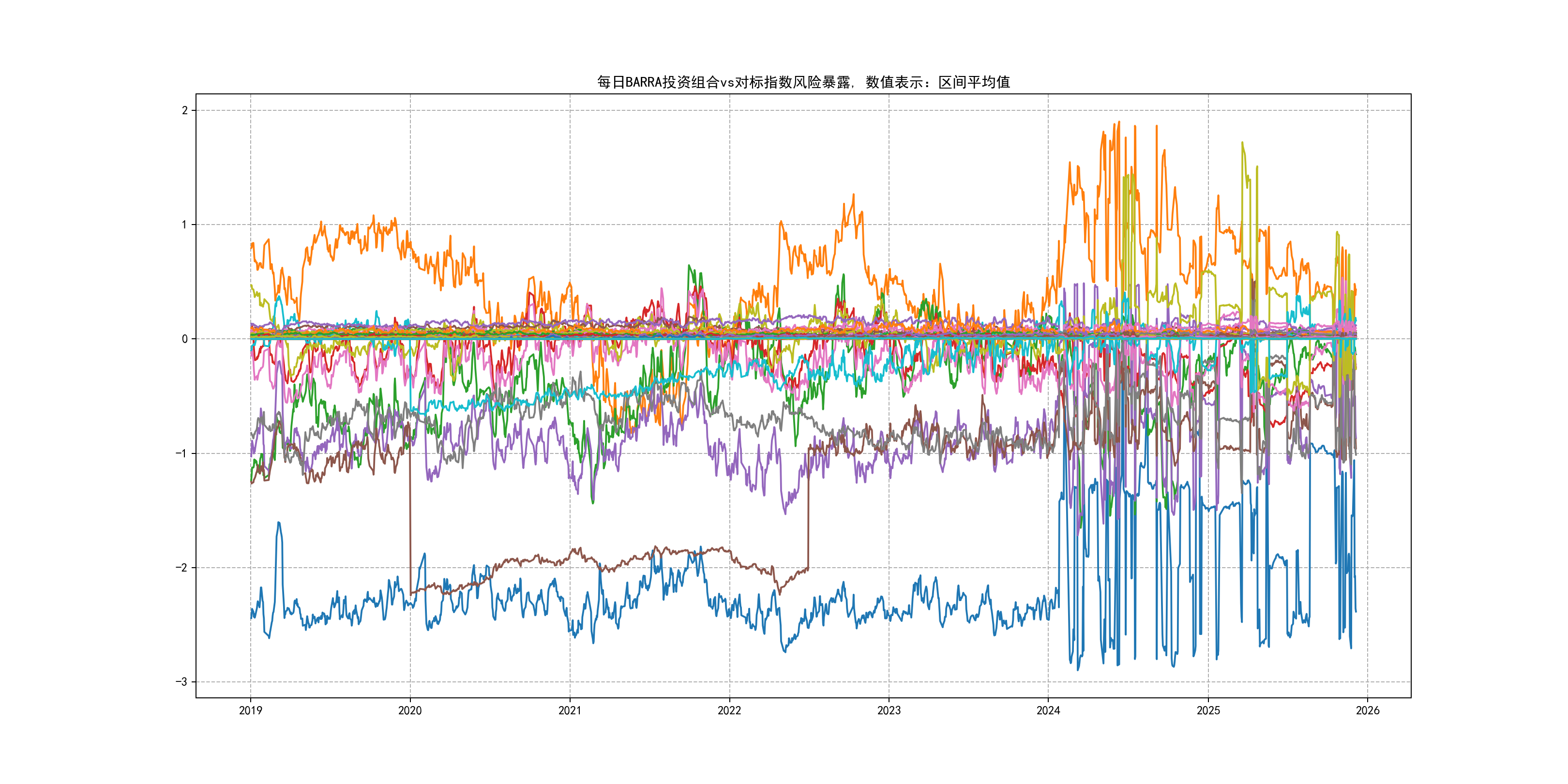This screenshot has height=784, width=1568.
Task: Click the y-axis tick label −2
Action: pyautogui.click(x=181, y=568)
